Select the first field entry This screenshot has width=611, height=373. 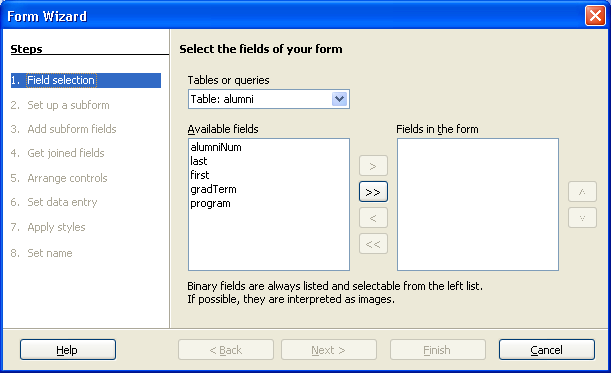[200, 175]
